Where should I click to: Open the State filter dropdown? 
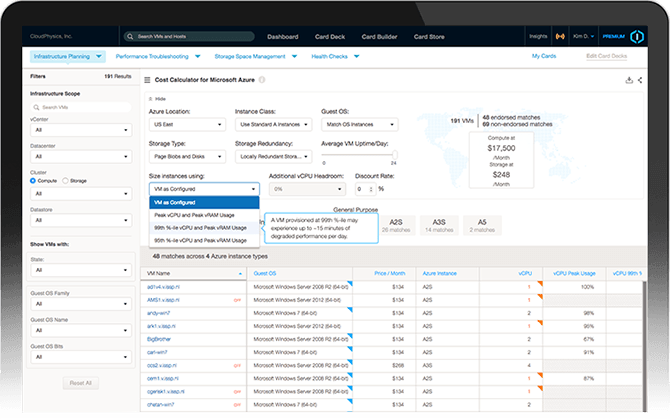pos(81,270)
